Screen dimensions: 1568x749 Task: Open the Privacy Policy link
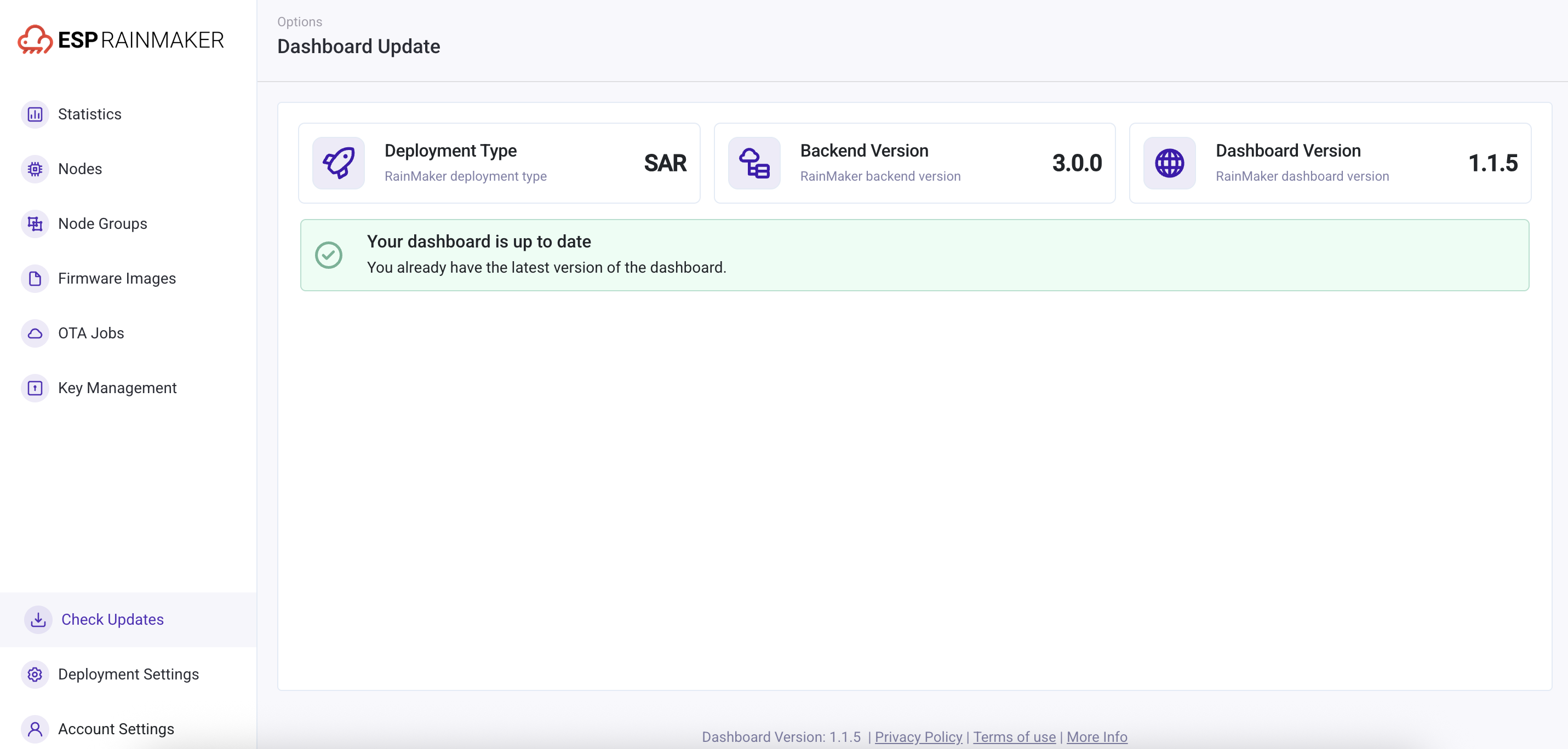coord(919,736)
